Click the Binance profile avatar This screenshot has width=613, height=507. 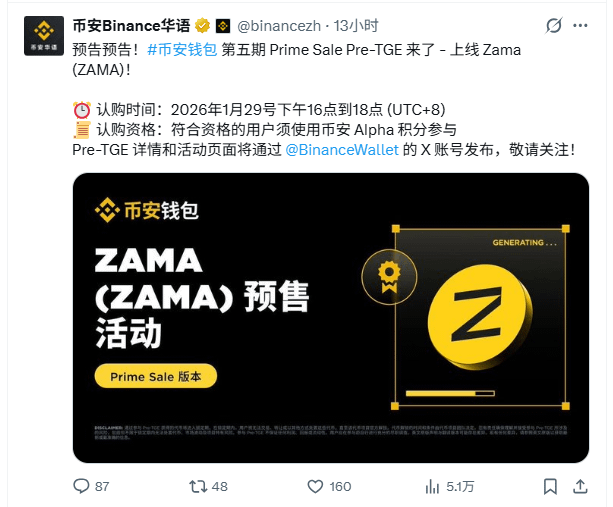pyautogui.click(x=44, y=36)
